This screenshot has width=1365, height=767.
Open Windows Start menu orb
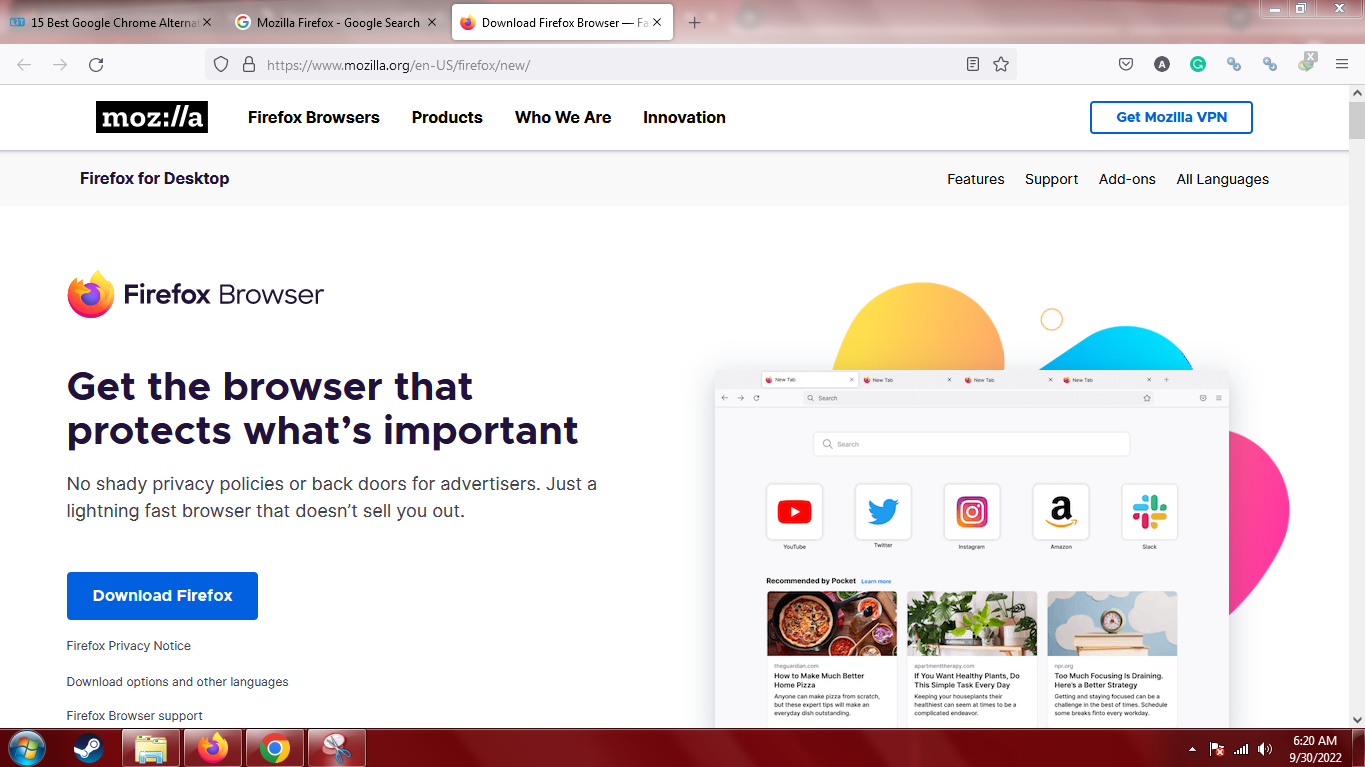point(26,748)
